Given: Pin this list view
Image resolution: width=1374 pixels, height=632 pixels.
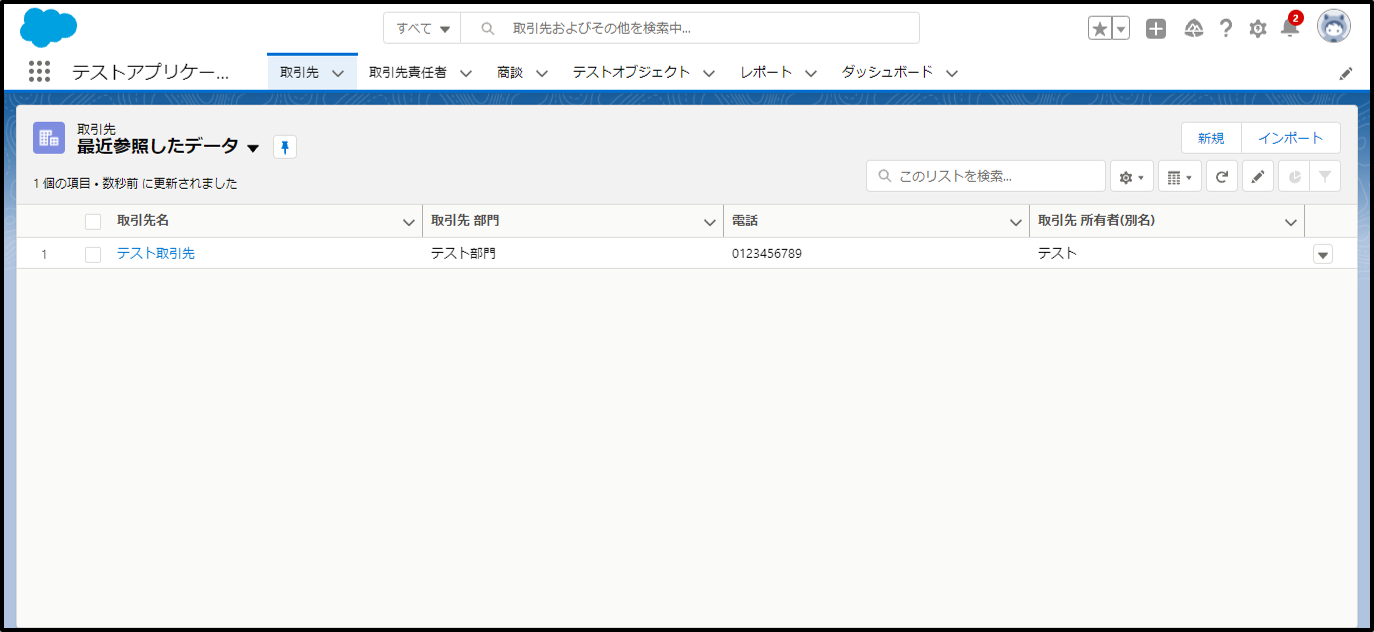Looking at the screenshot, I should [x=285, y=148].
